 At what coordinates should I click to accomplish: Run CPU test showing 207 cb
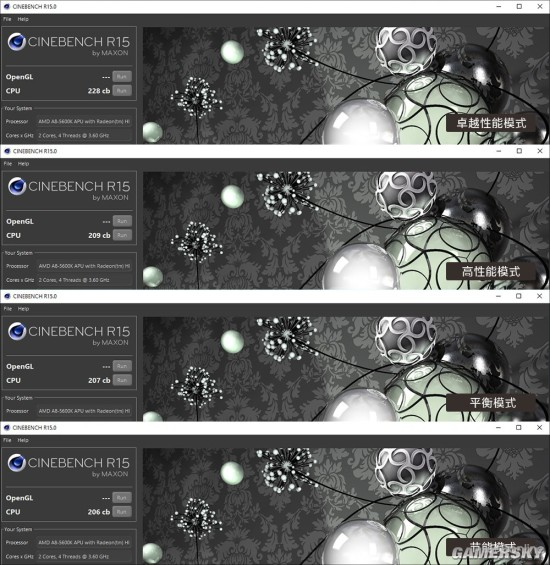122,380
